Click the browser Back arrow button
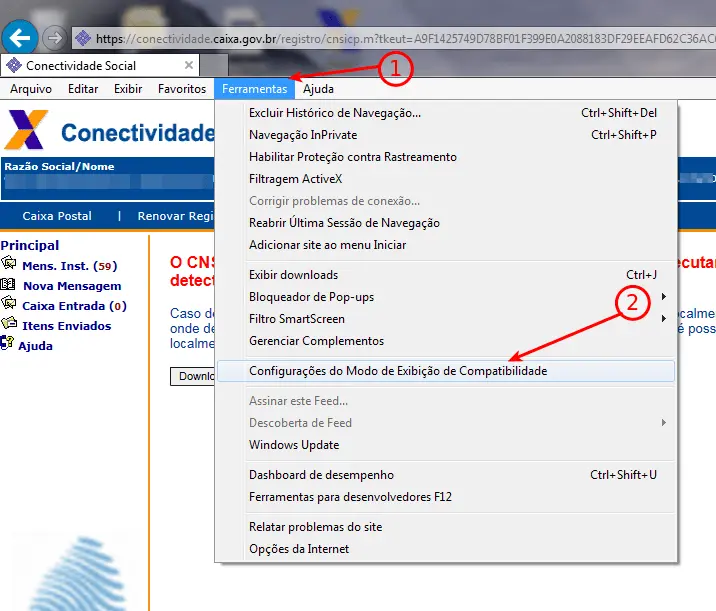 point(20,37)
